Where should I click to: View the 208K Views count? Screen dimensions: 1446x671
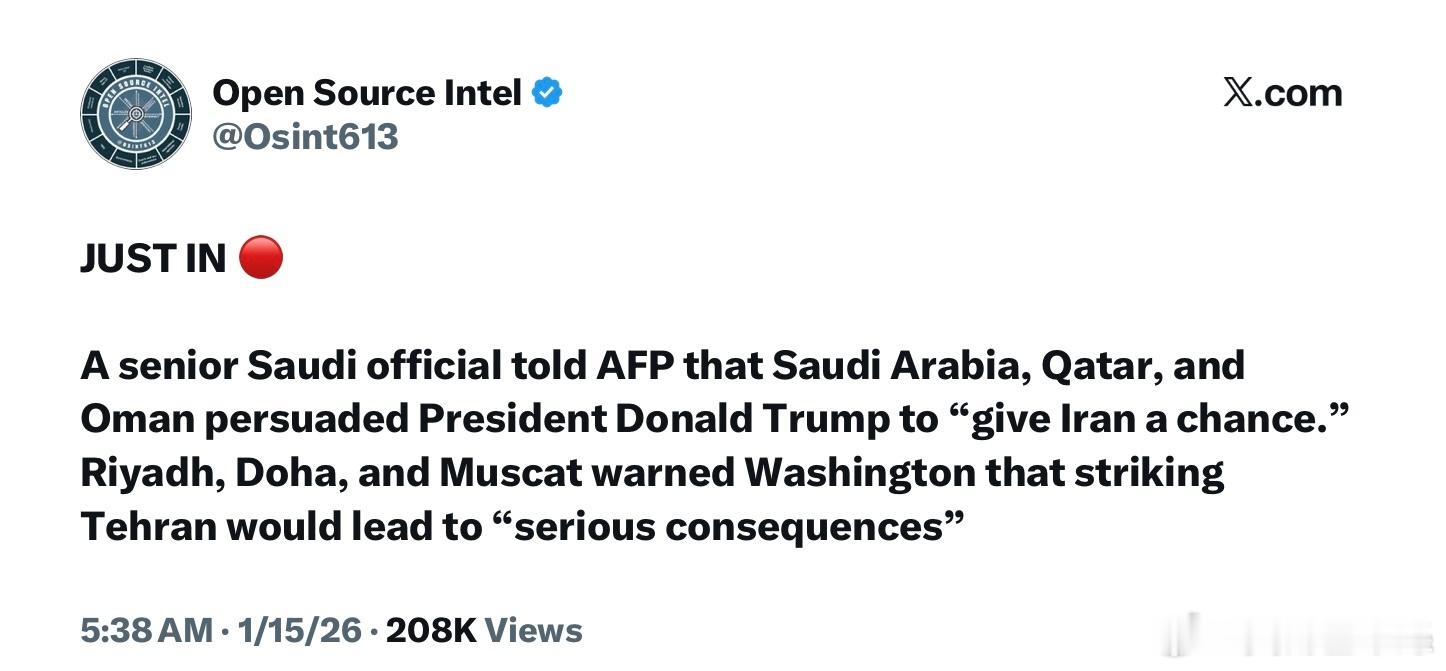point(484,631)
